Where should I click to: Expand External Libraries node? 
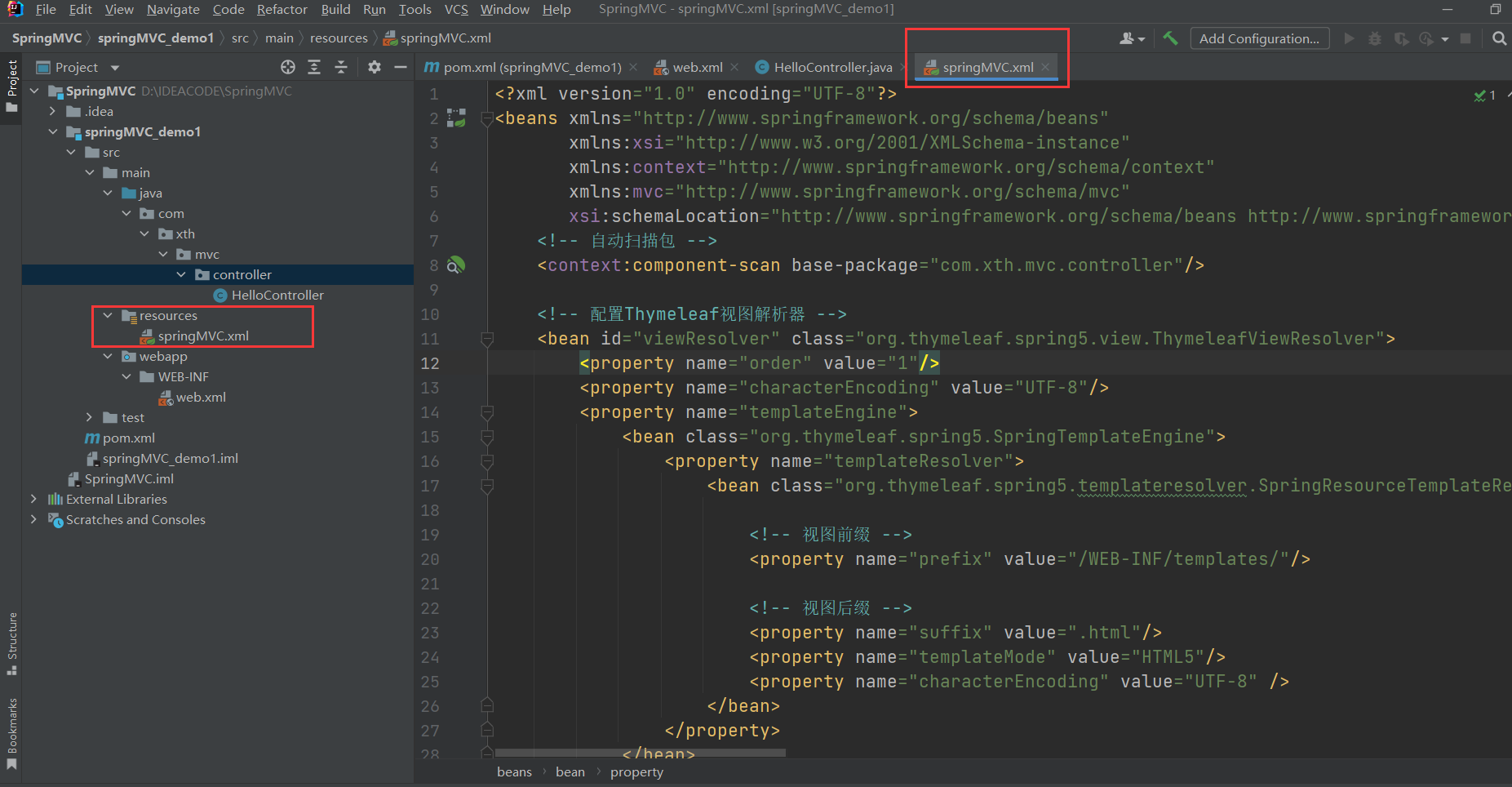pos(33,499)
